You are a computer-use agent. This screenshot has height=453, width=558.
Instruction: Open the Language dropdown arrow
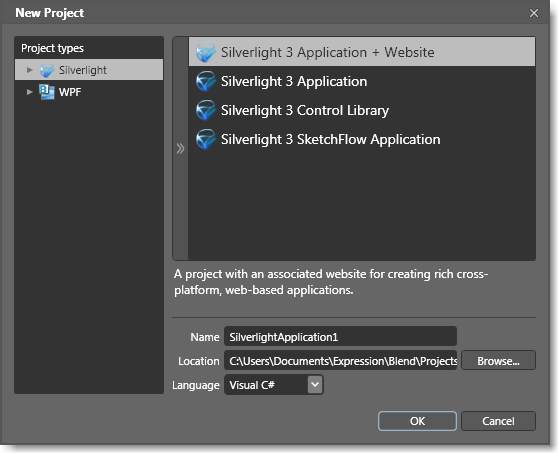click(x=315, y=385)
